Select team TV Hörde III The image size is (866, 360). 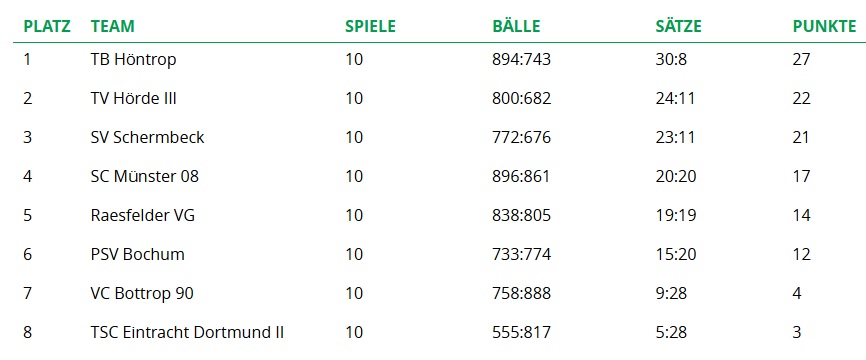click(x=134, y=98)
